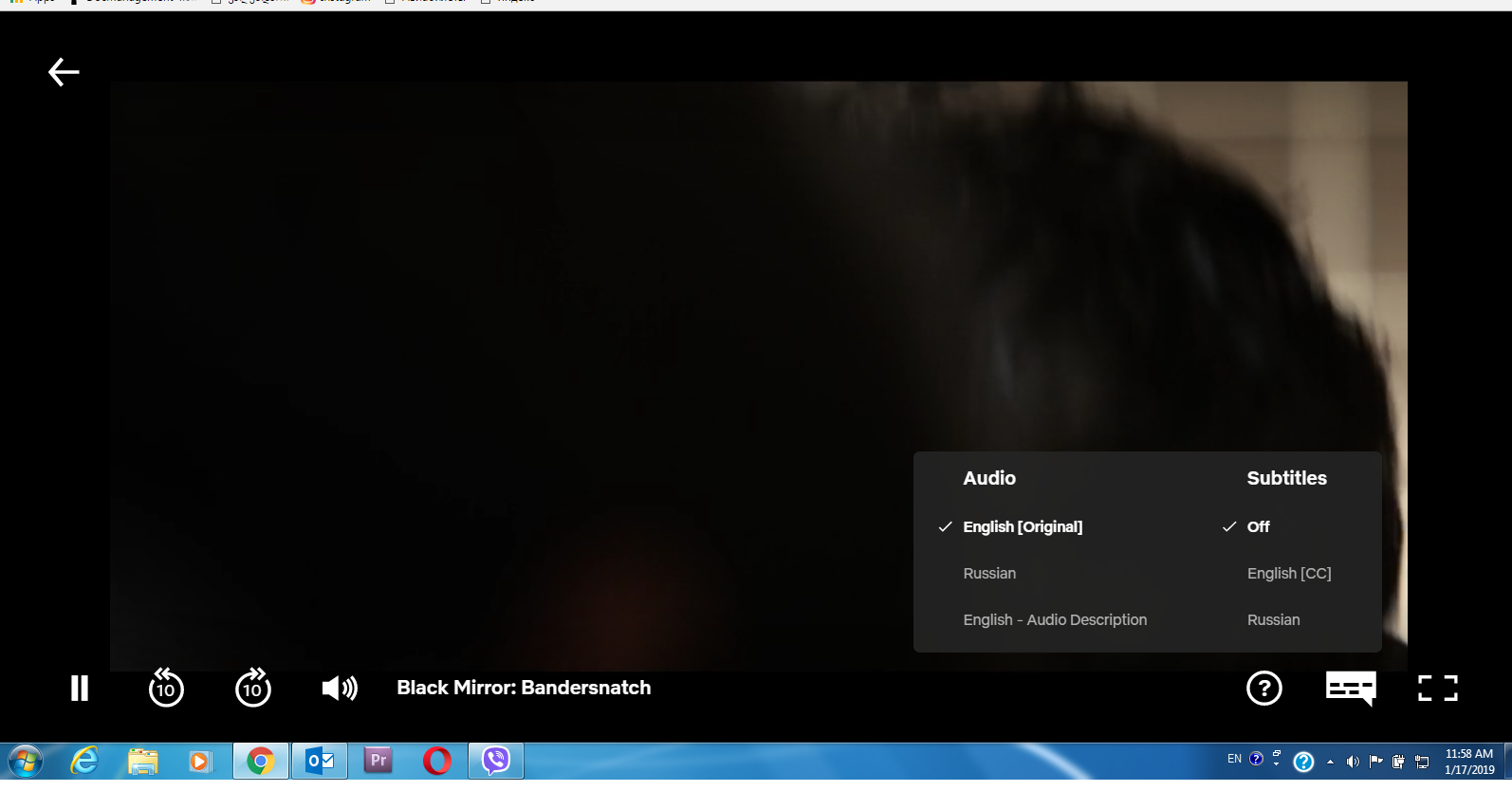This screenshot has width=1512, height=791.
Task: Show hidden system tray icons
Action: pos(1330,762)
